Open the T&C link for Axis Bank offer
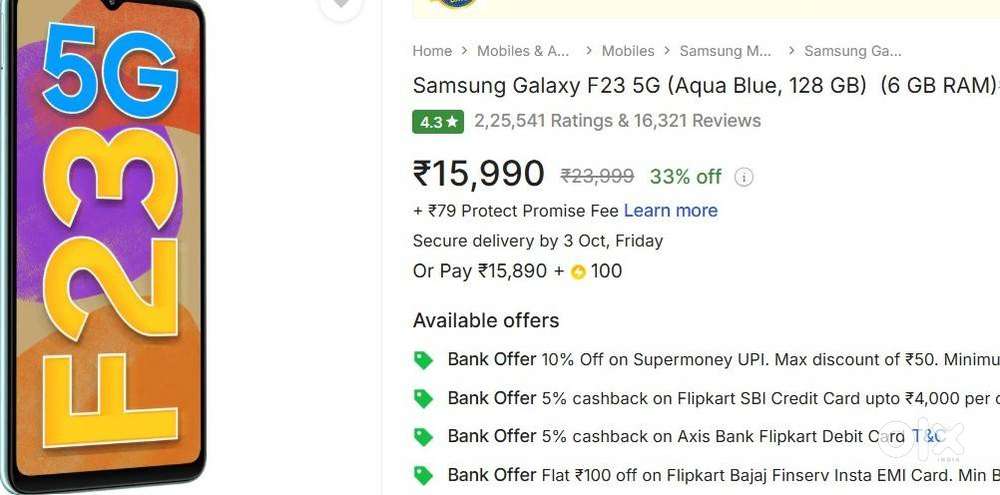 (927, 437)
